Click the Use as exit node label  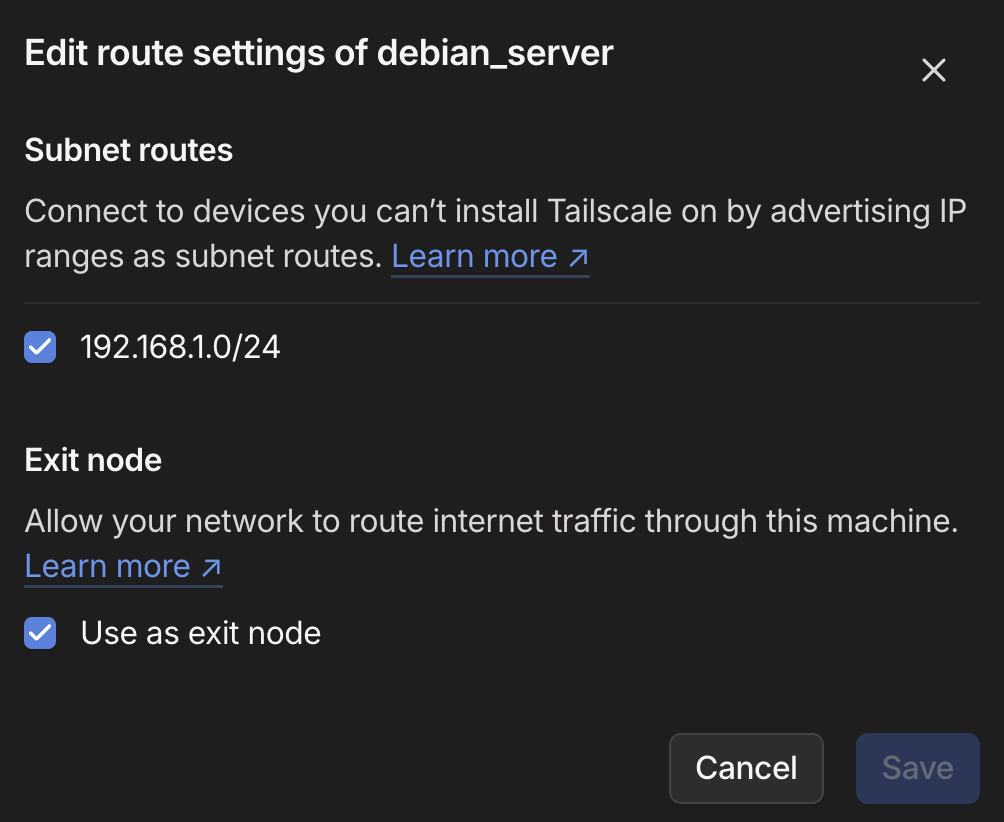200,633
